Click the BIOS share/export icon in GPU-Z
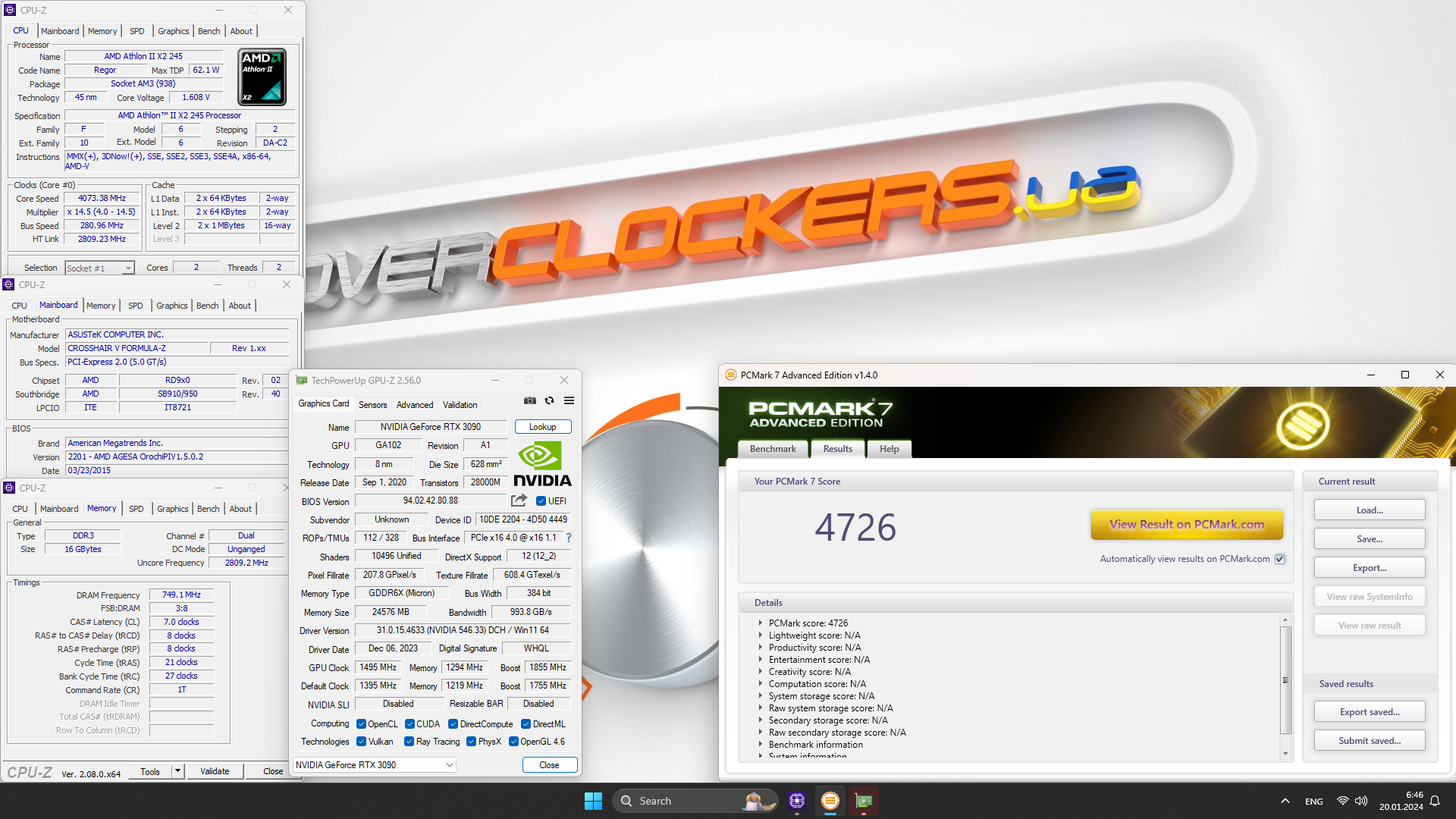The height and width of the screenshot is (819, 1456). [x=519, y=500]
